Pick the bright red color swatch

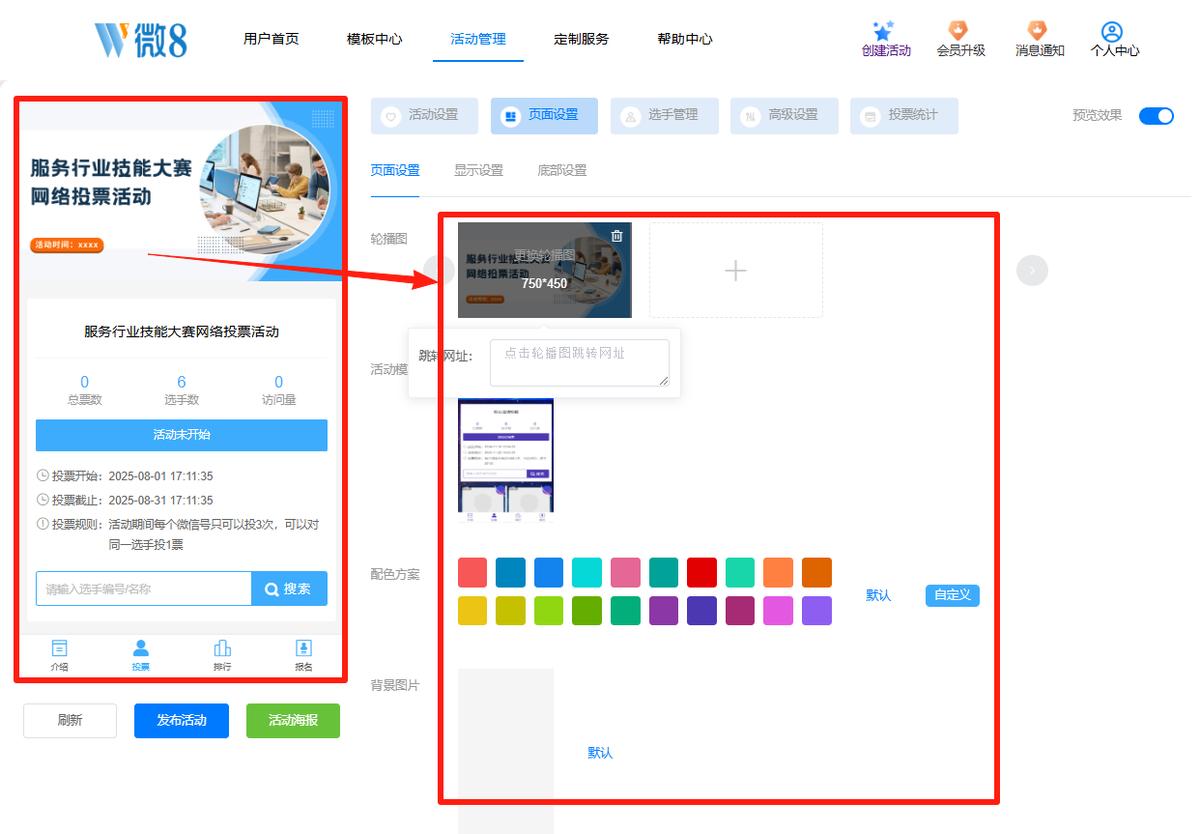(702, 573)
